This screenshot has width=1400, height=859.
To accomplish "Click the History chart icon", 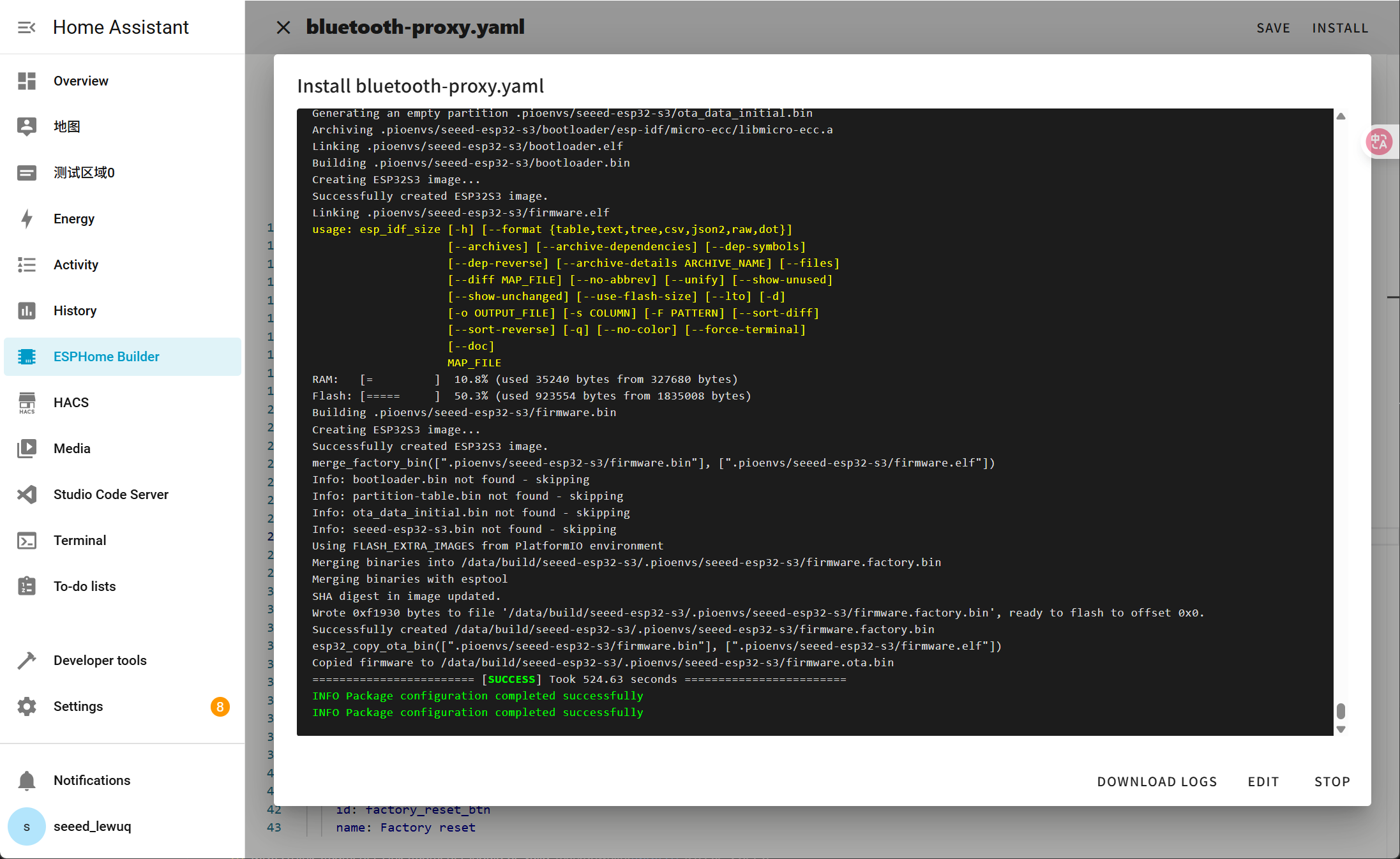I will 26,311.
